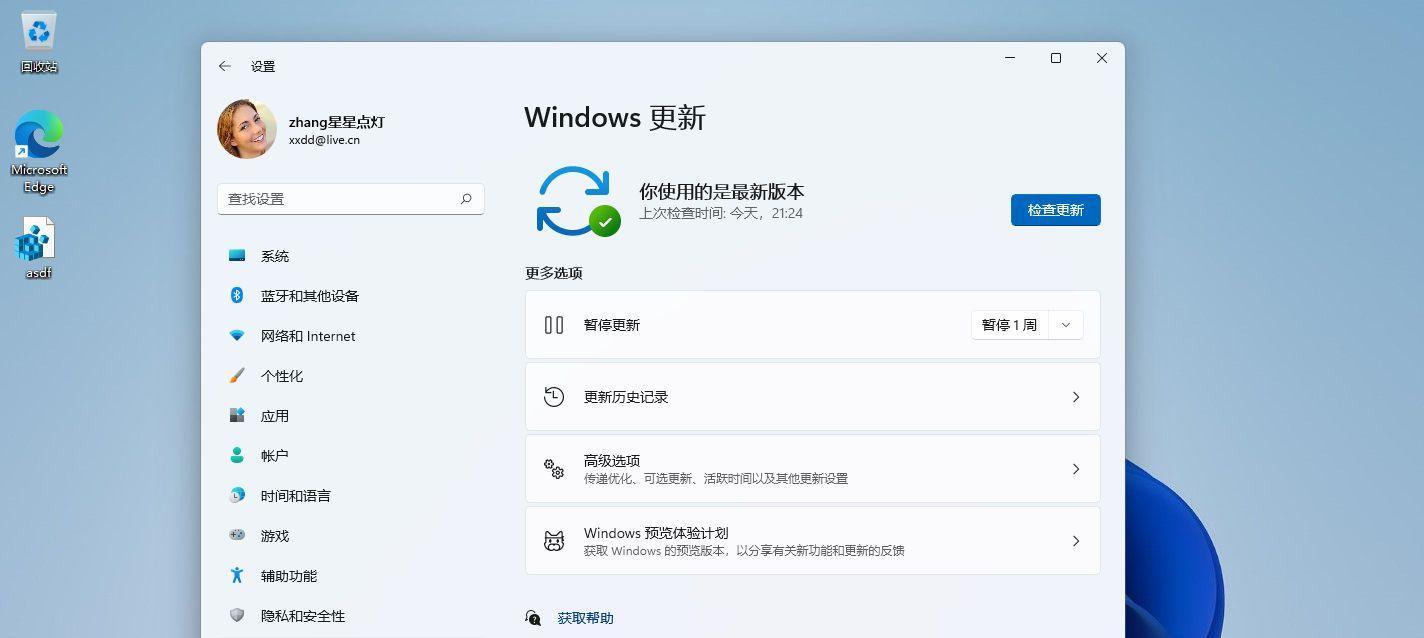
Task: Click the email xxdd@live.cn
Action: pyautogui.click(x=324, y=141)
